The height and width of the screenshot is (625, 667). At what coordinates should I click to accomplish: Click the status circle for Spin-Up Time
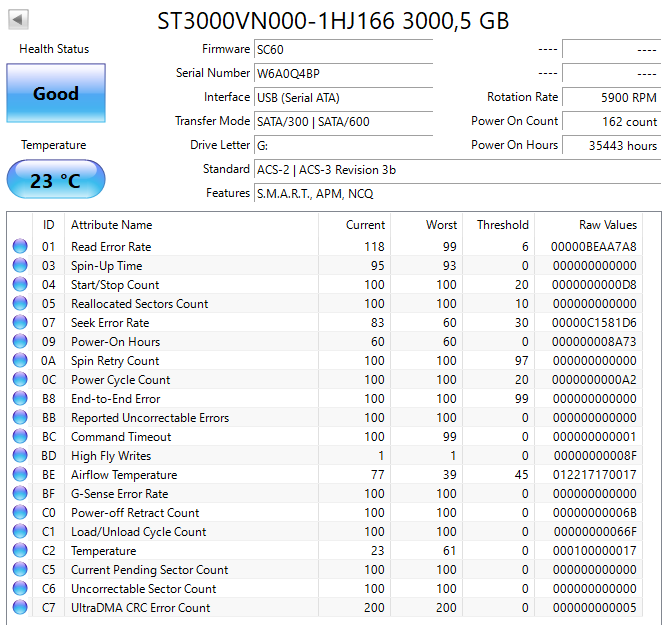(20, 266)
